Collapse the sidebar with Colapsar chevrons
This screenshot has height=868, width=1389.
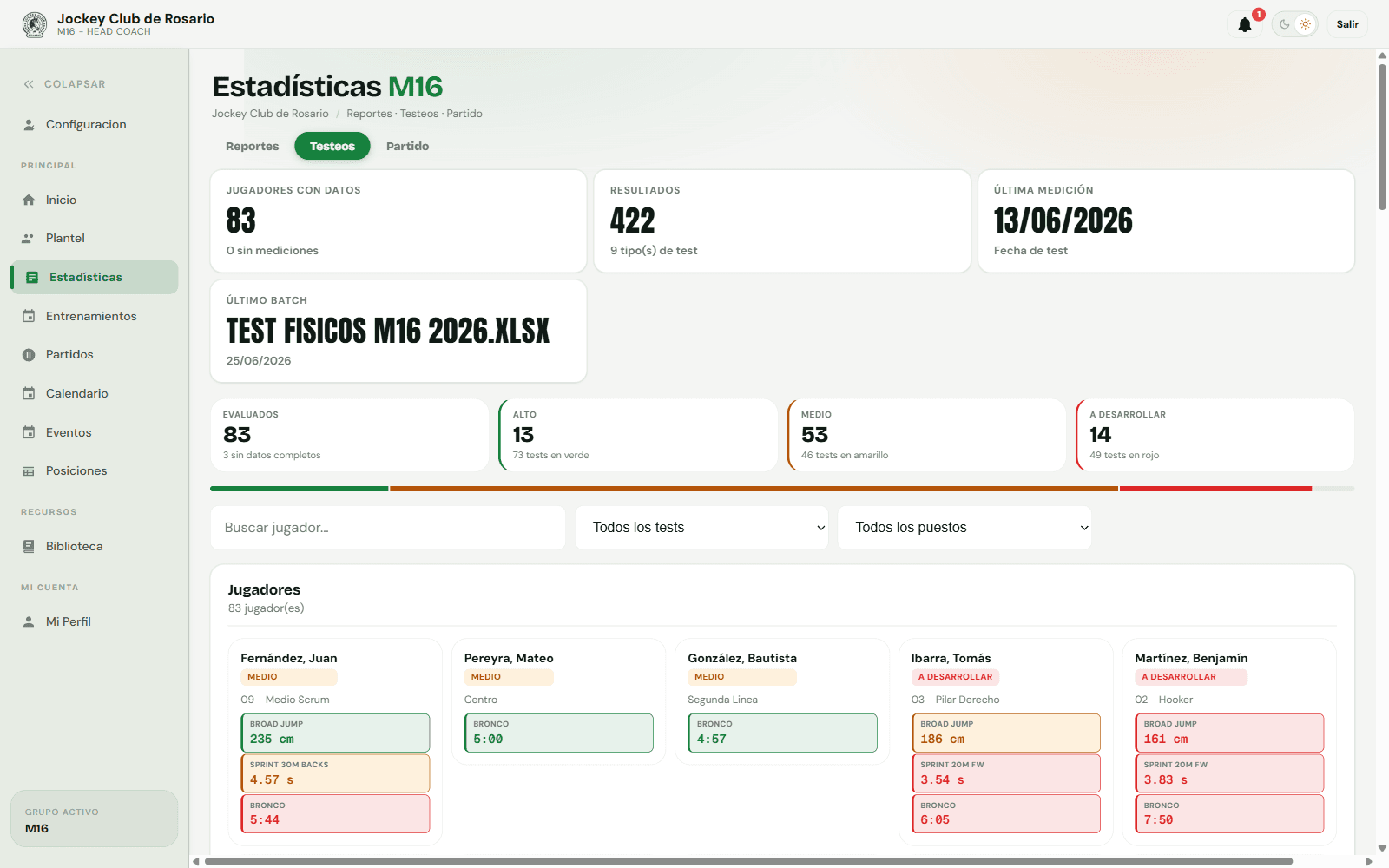pyautogui.click(x=29, y=84)
